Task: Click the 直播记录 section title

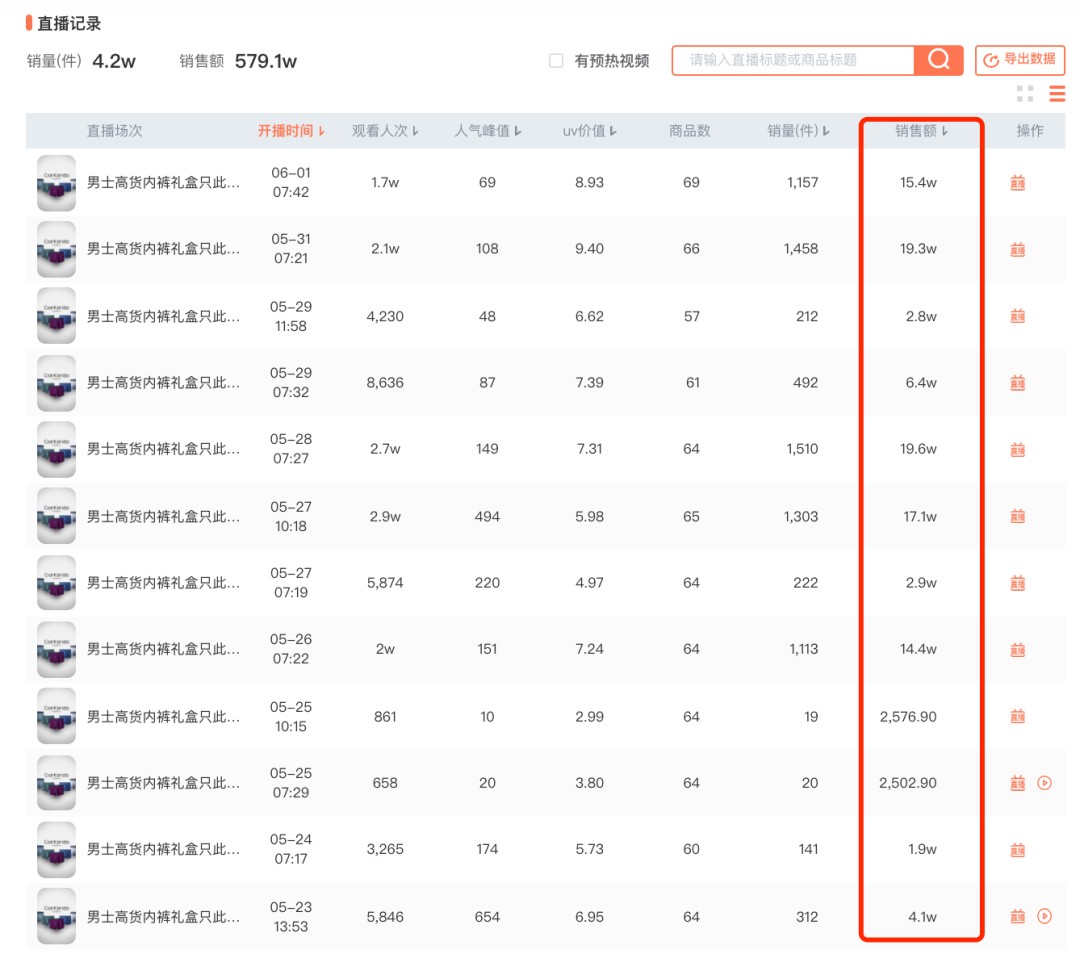Action: 69,23
